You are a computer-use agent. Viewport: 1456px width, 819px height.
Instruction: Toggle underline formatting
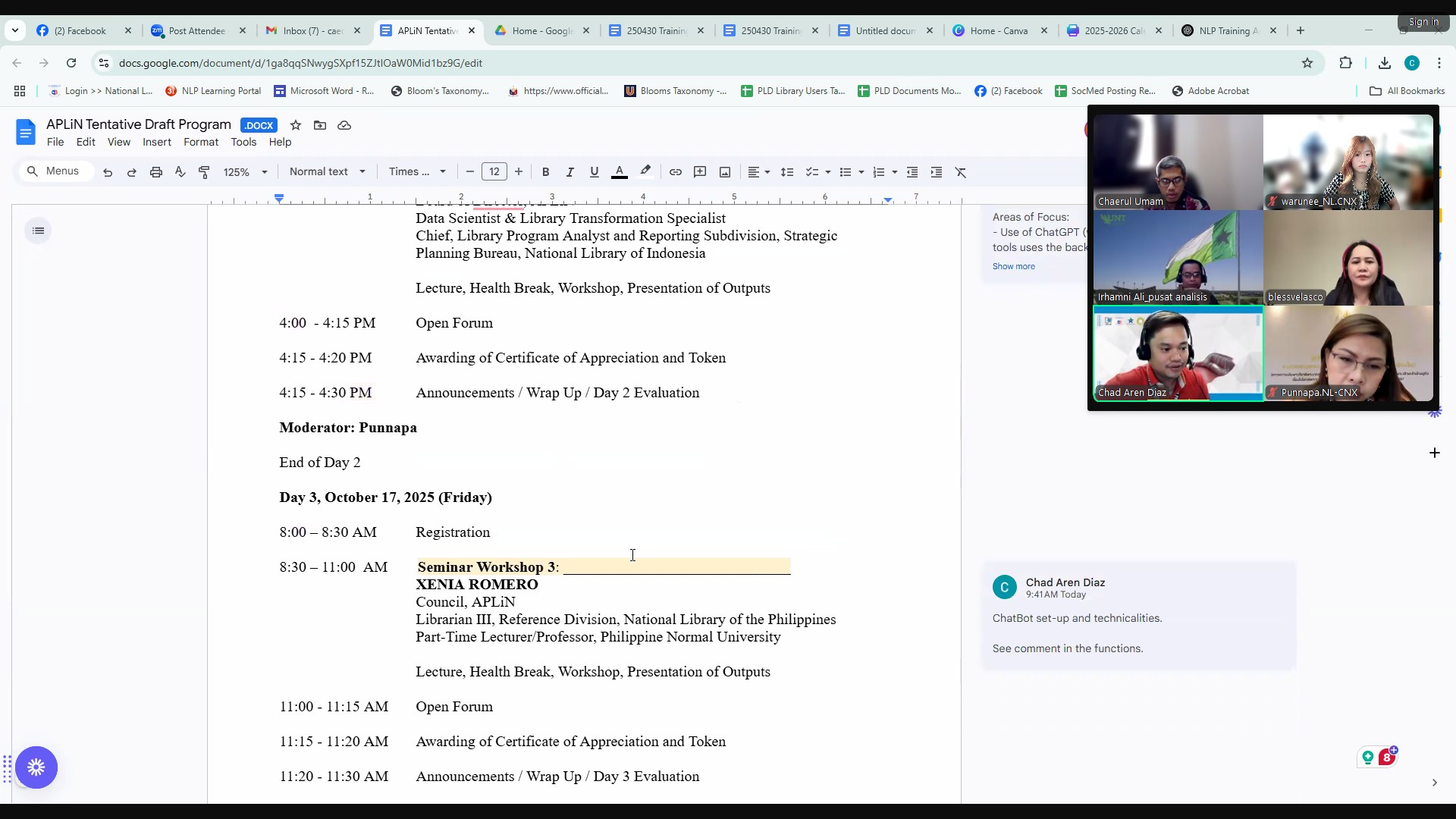click(x=594, y=172)
